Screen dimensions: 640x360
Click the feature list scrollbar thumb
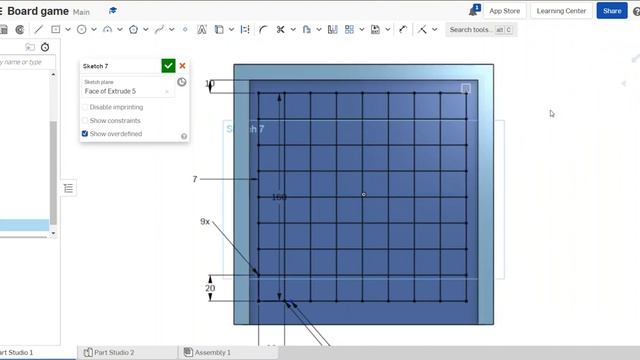point(53,173)
